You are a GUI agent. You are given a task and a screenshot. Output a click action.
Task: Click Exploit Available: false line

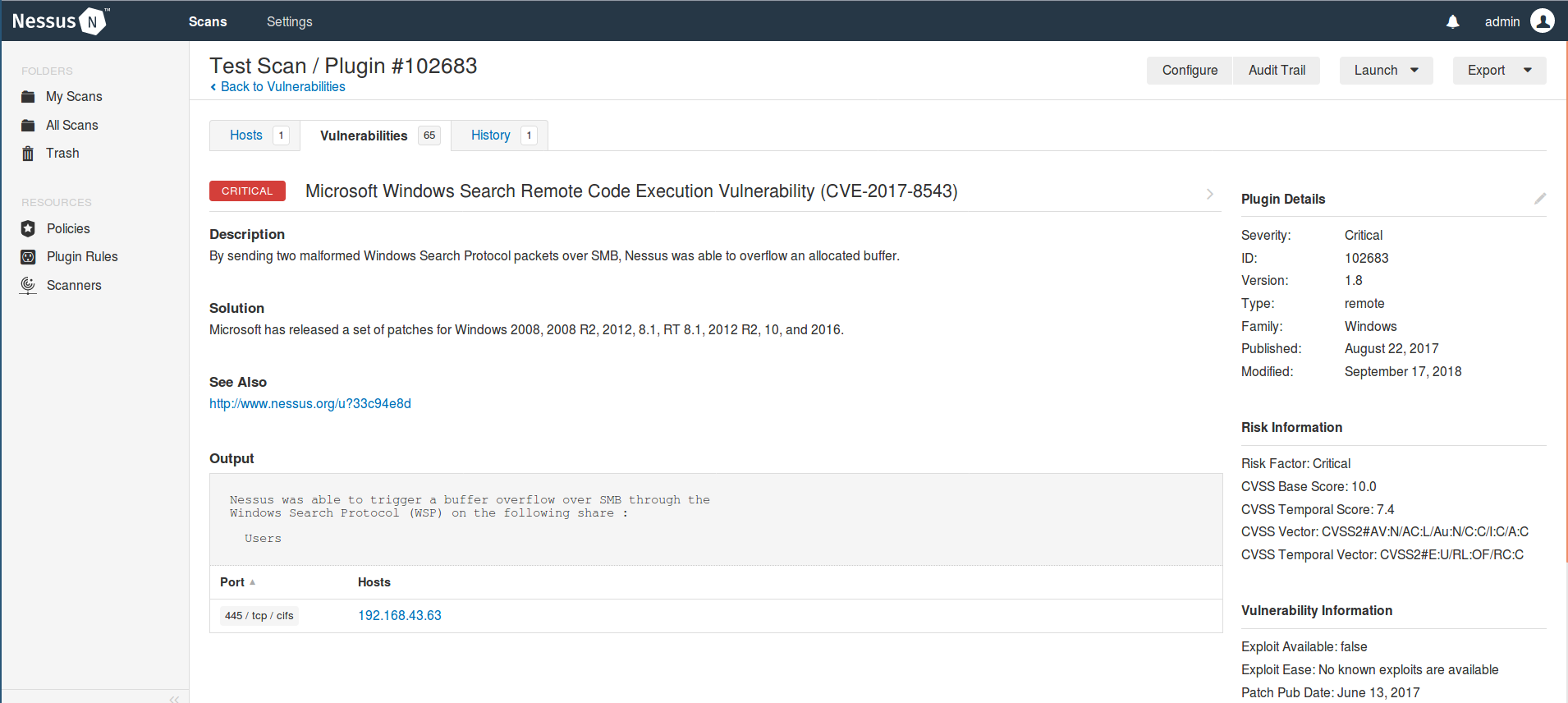[1304, 647]
